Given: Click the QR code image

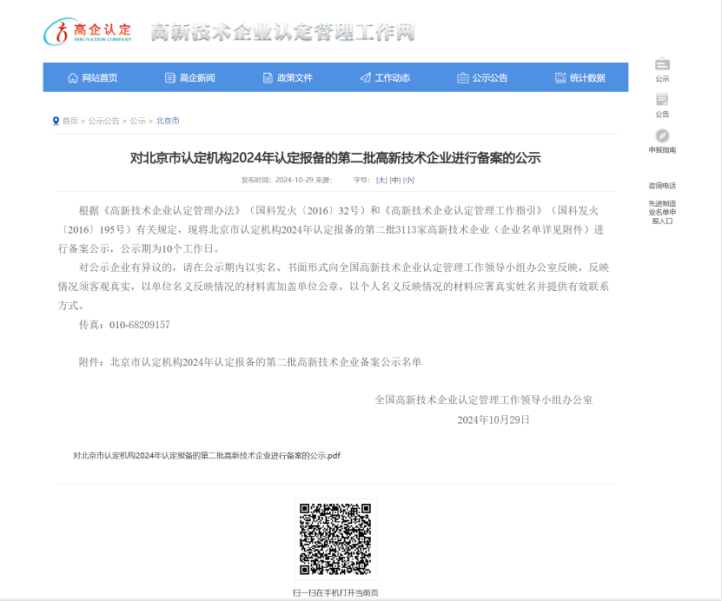Looking at the screenshot, I should tap(335, 539).
